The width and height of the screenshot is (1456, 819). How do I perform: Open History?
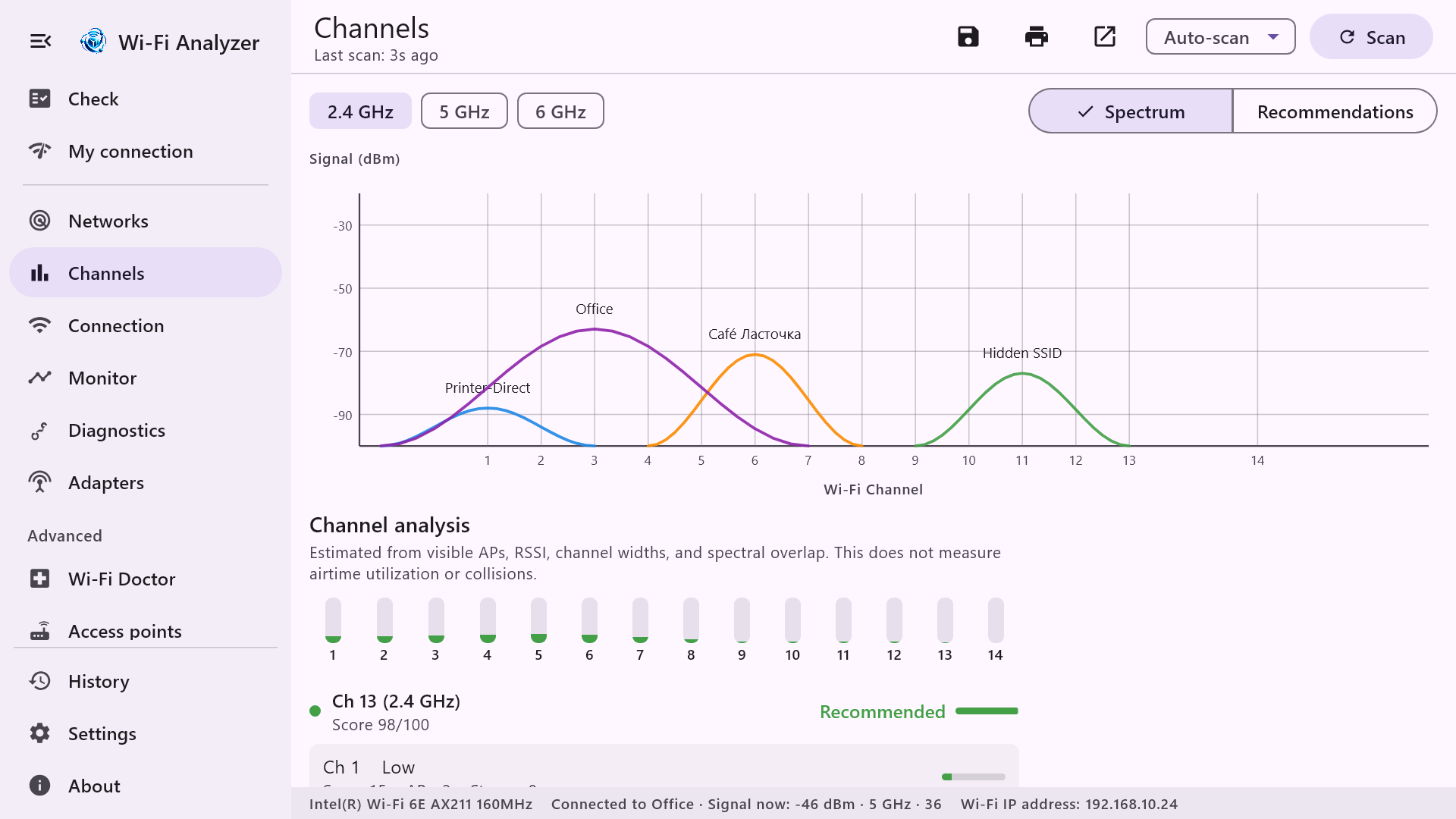click(x=146, y=681)
